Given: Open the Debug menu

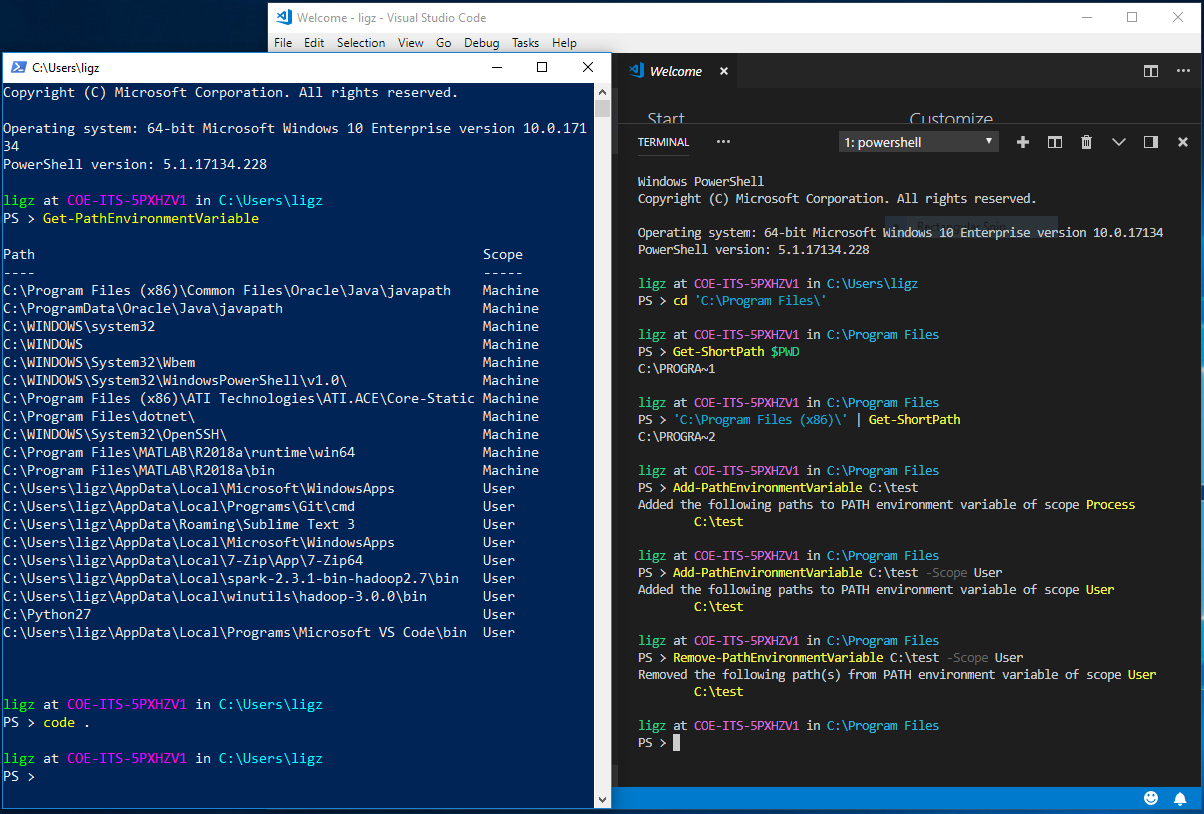Looking at the screenshot, I should point(481,43).
